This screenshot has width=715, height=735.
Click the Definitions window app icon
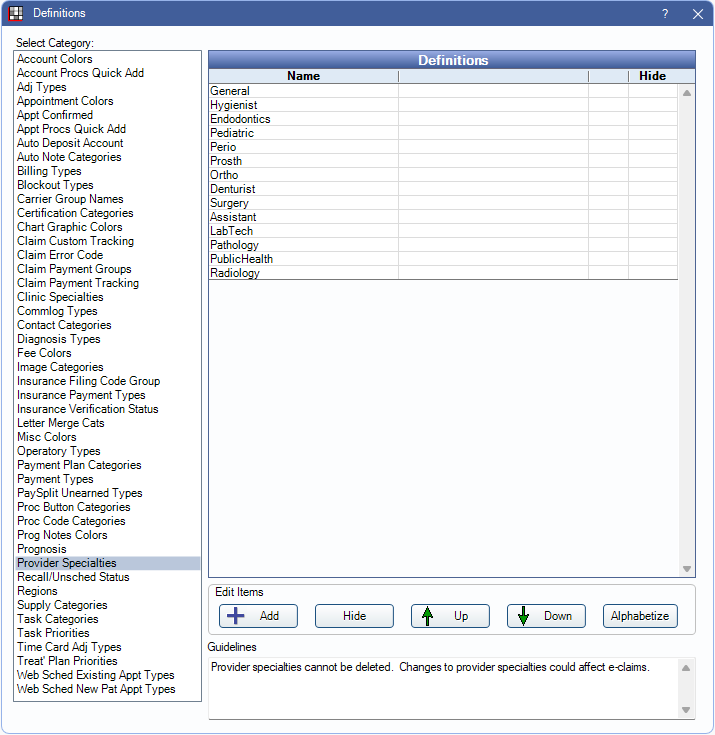pyautogui.click(x=16, y=14)
